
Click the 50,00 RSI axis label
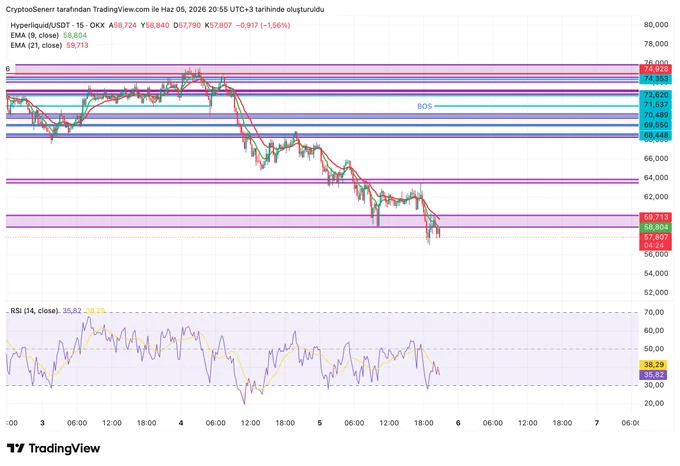(x=654, y=349)
